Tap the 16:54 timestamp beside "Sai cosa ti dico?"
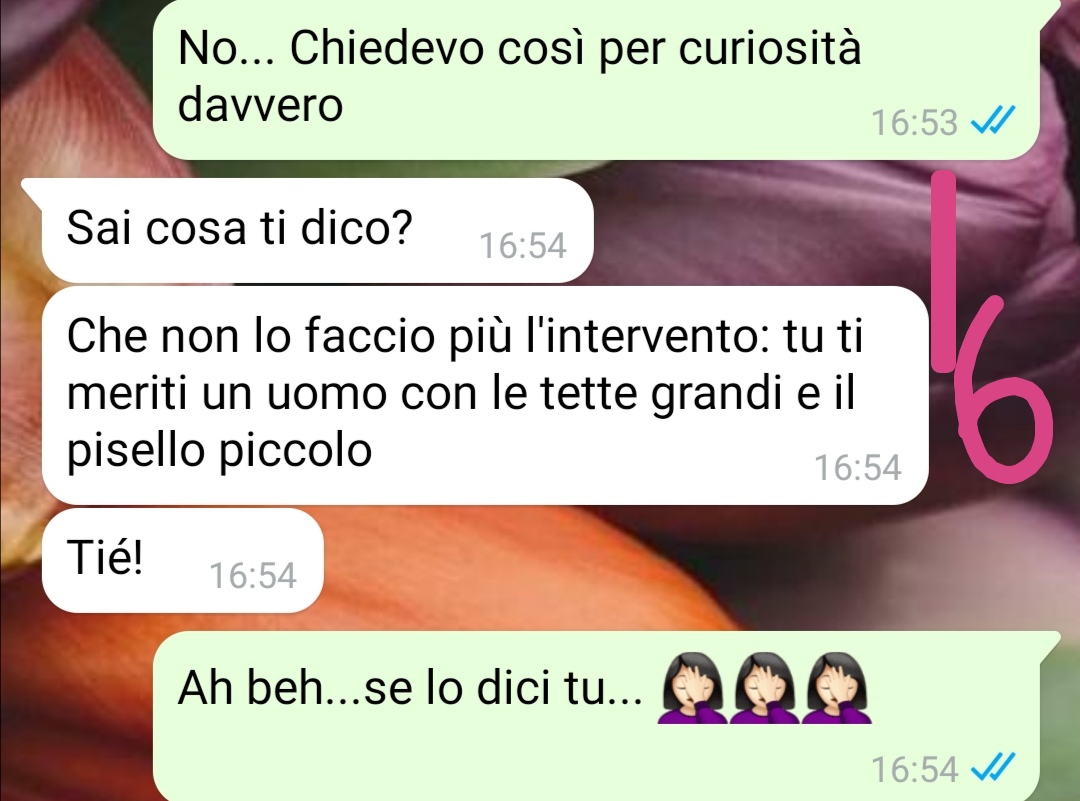The height and width of the screenshot is (801, 1080). coord(523,246)
